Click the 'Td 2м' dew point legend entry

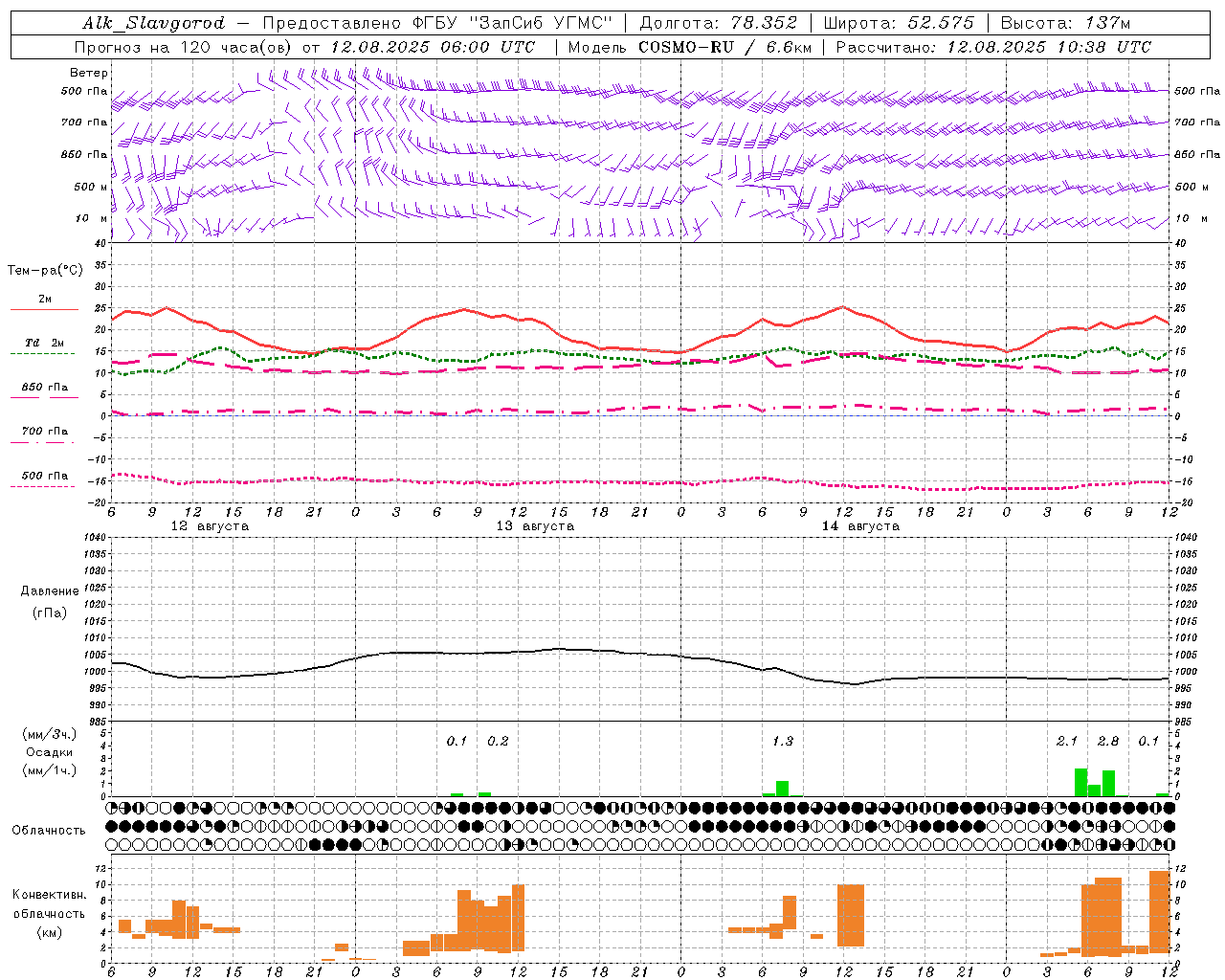[x=44, y=343]
